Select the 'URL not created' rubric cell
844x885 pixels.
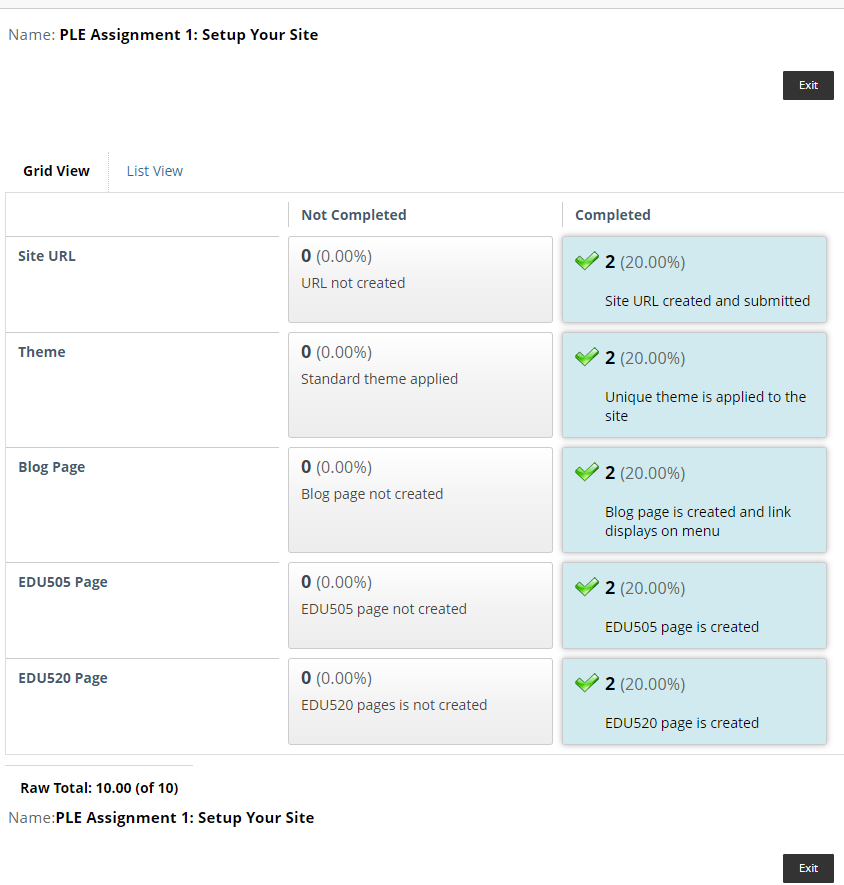420,279
